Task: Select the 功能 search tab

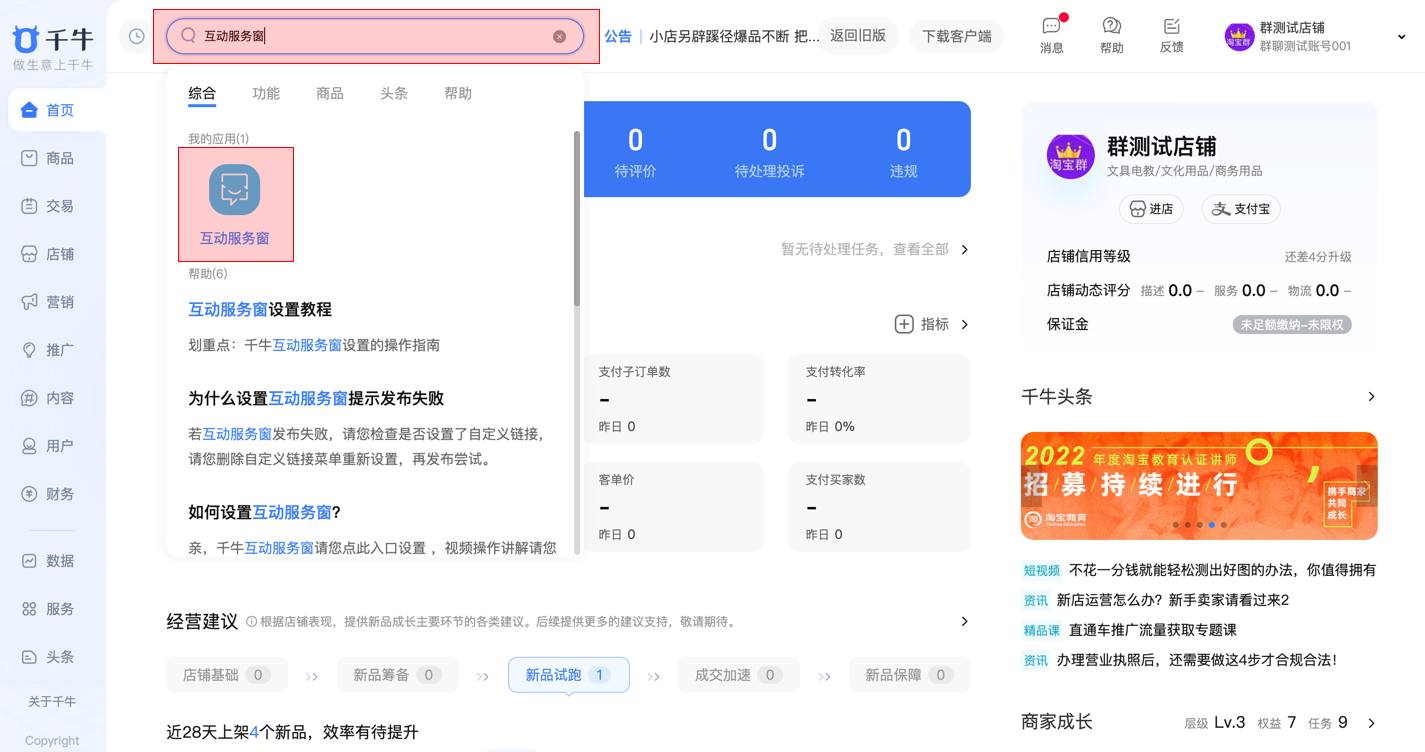Action: click(x=266, y=93)
